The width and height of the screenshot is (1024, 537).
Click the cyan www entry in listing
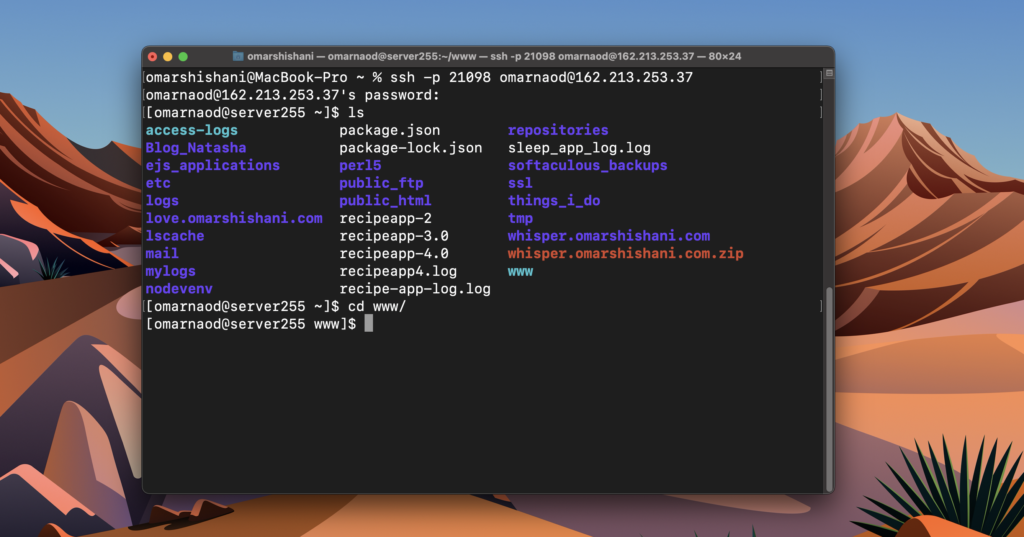pos(520,271)
